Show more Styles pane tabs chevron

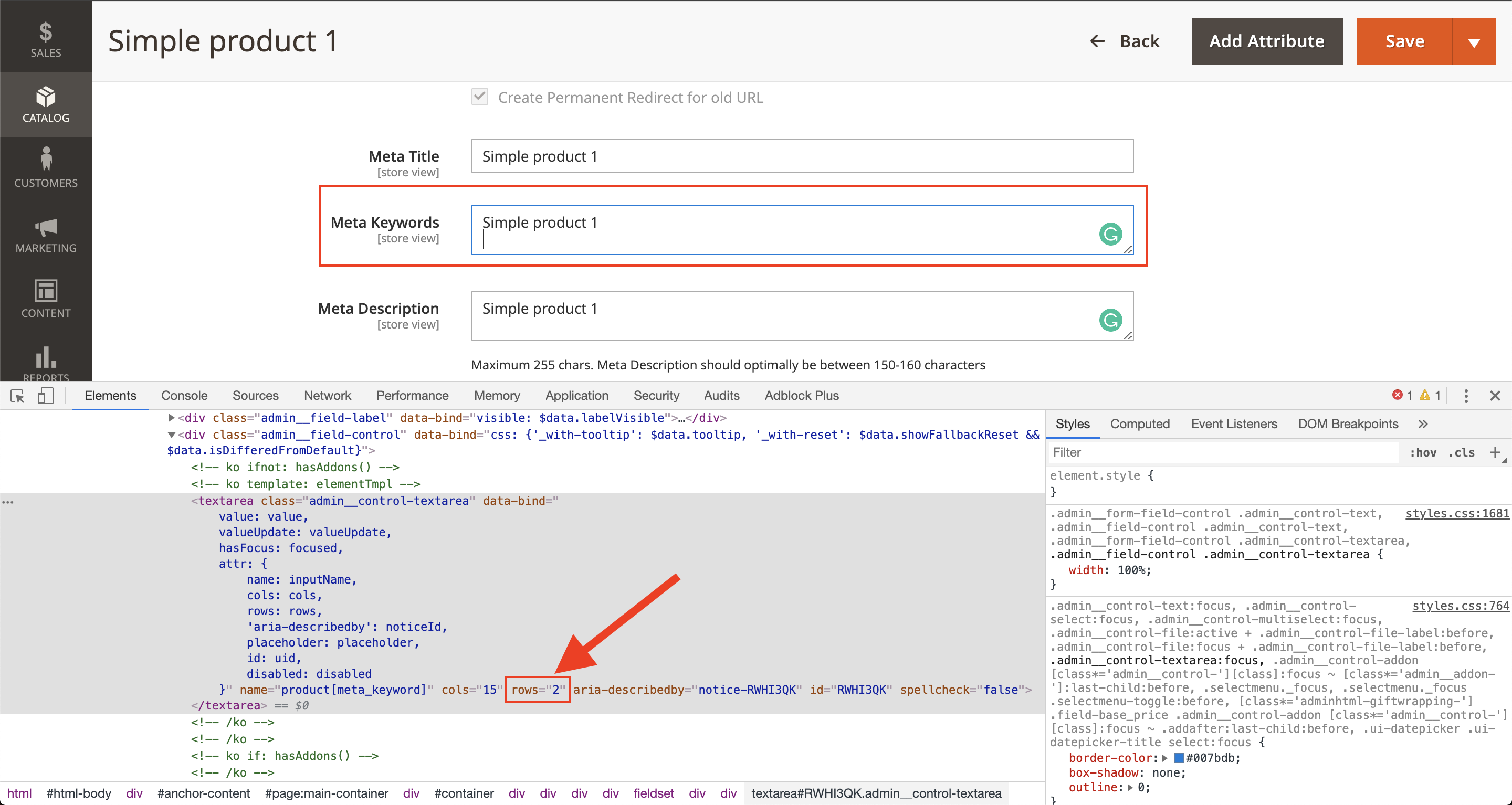1423,423
